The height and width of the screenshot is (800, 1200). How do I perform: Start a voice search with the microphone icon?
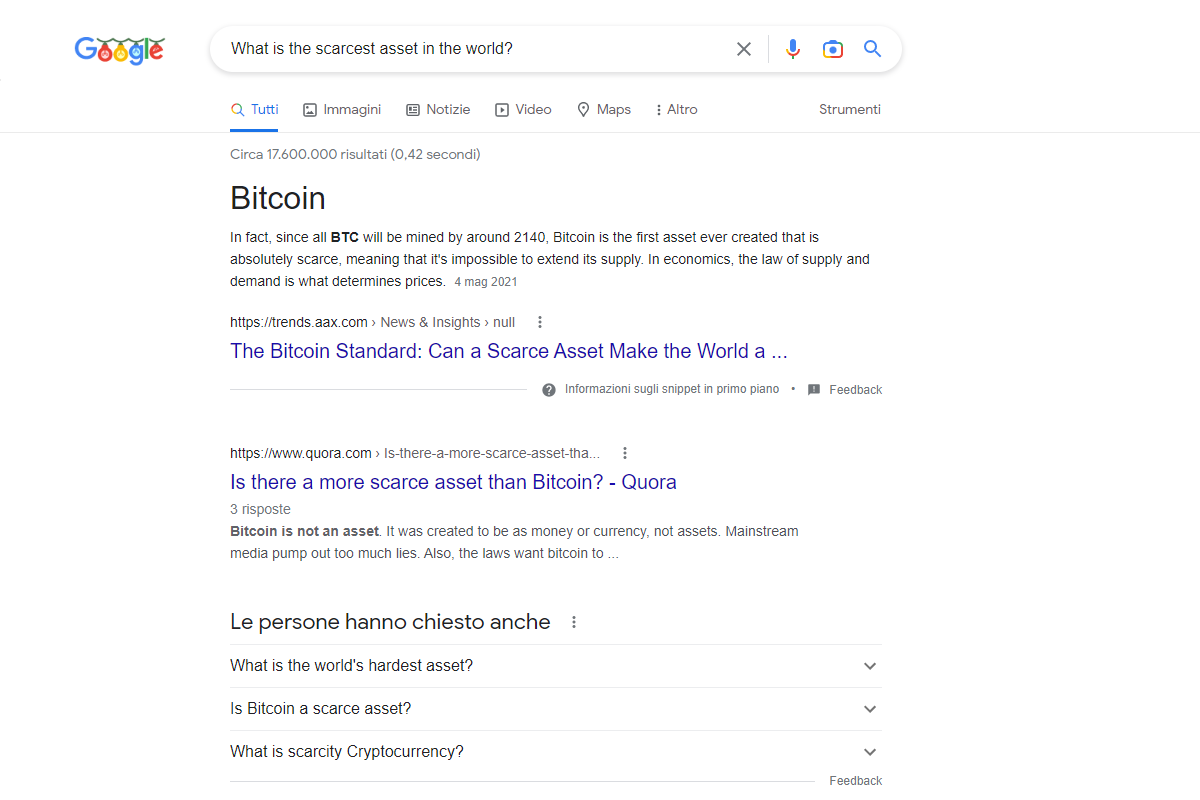coord(793,48)
